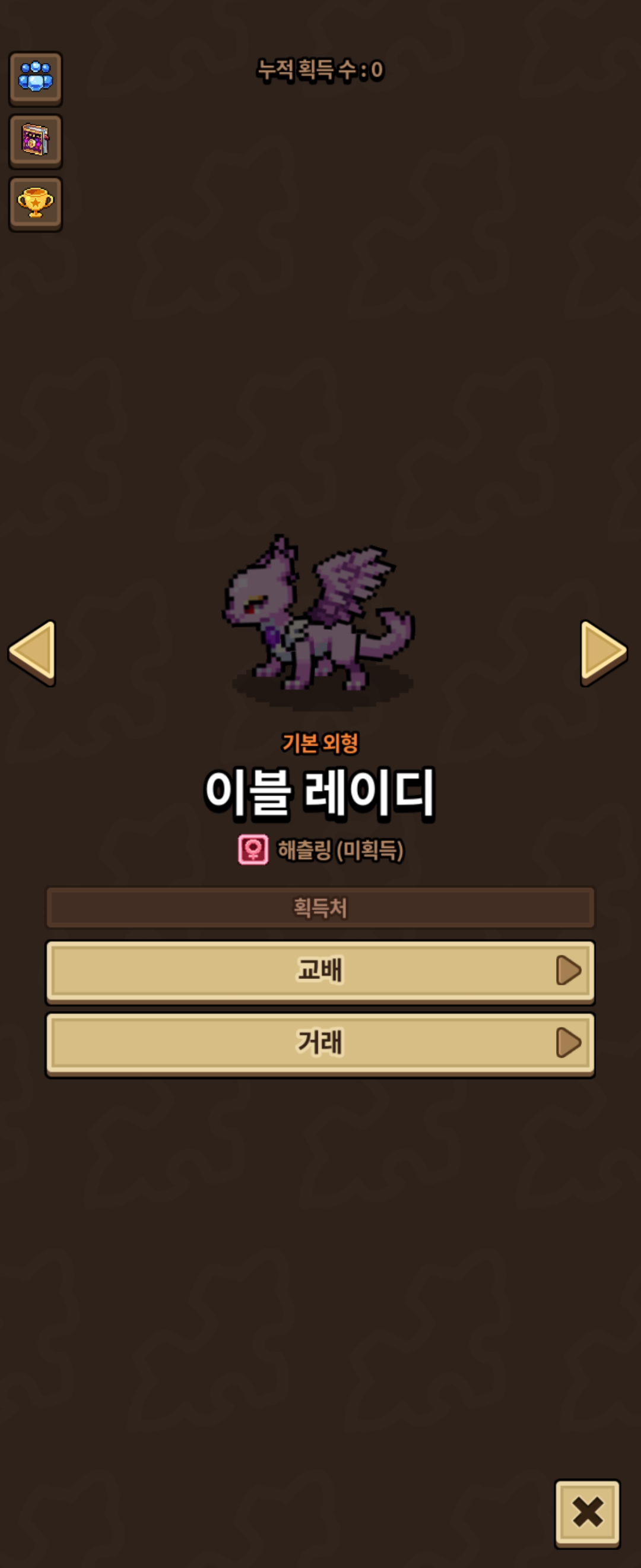Expand the 교배 row arrow

[x=569, y=970]
